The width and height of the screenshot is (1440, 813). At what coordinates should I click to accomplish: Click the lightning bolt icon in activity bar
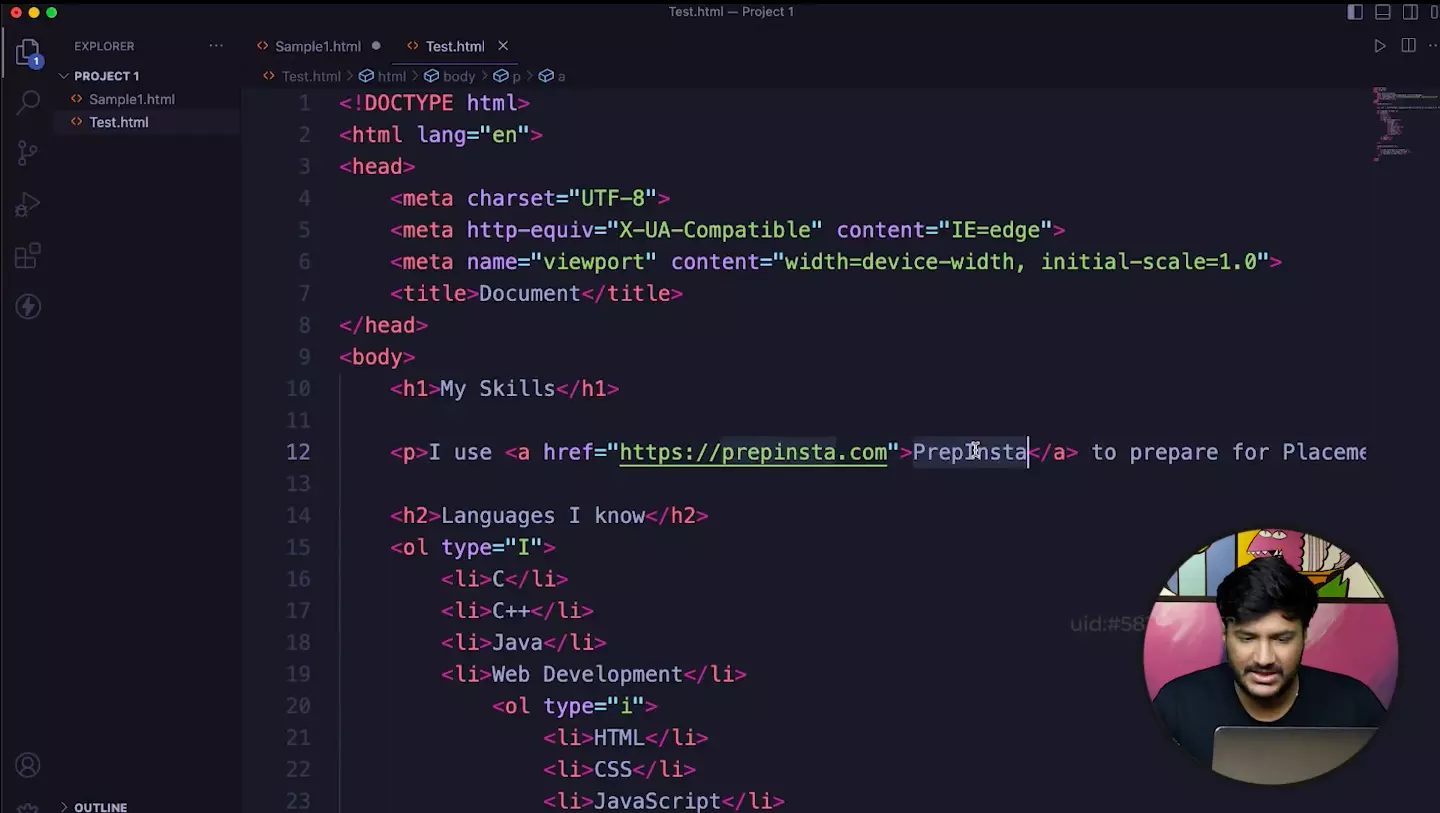[x=28, y=307]
